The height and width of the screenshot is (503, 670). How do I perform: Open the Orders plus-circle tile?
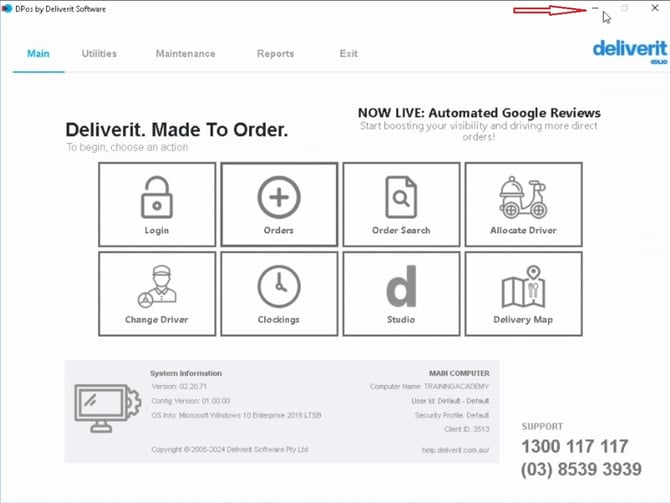tap(279, 204)
